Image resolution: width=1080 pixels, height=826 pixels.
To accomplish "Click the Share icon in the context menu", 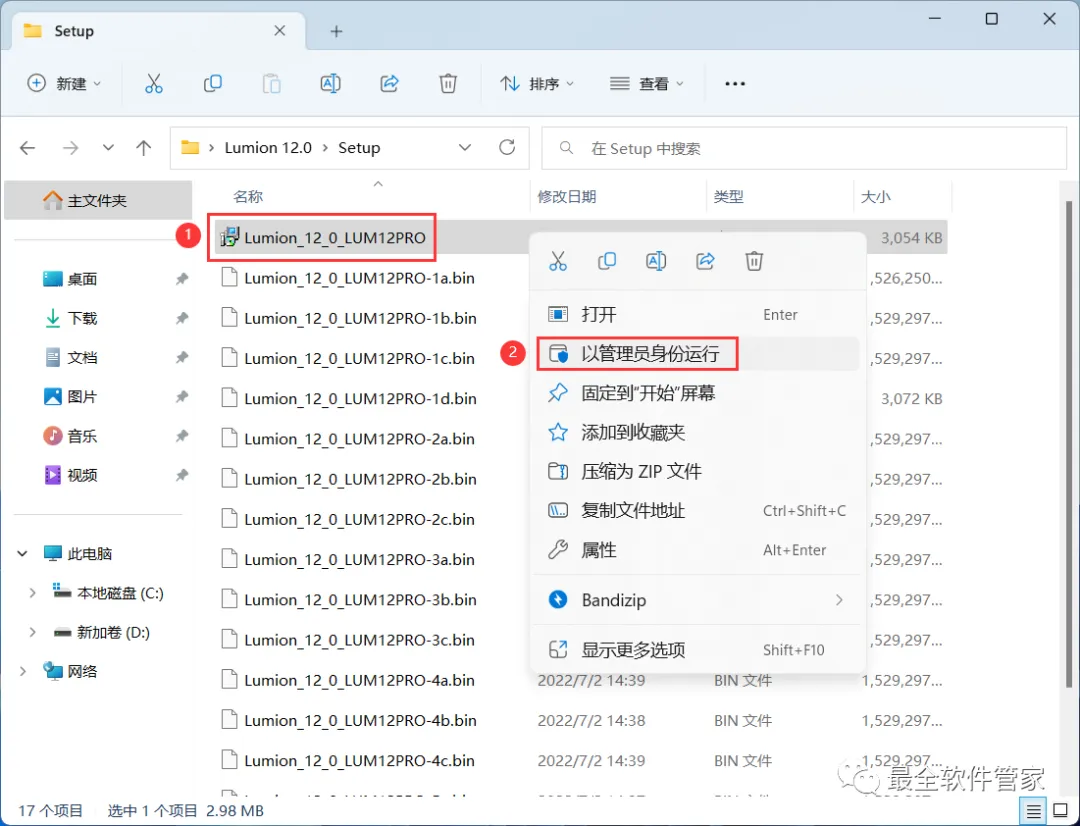I will (x=705, y=261).
